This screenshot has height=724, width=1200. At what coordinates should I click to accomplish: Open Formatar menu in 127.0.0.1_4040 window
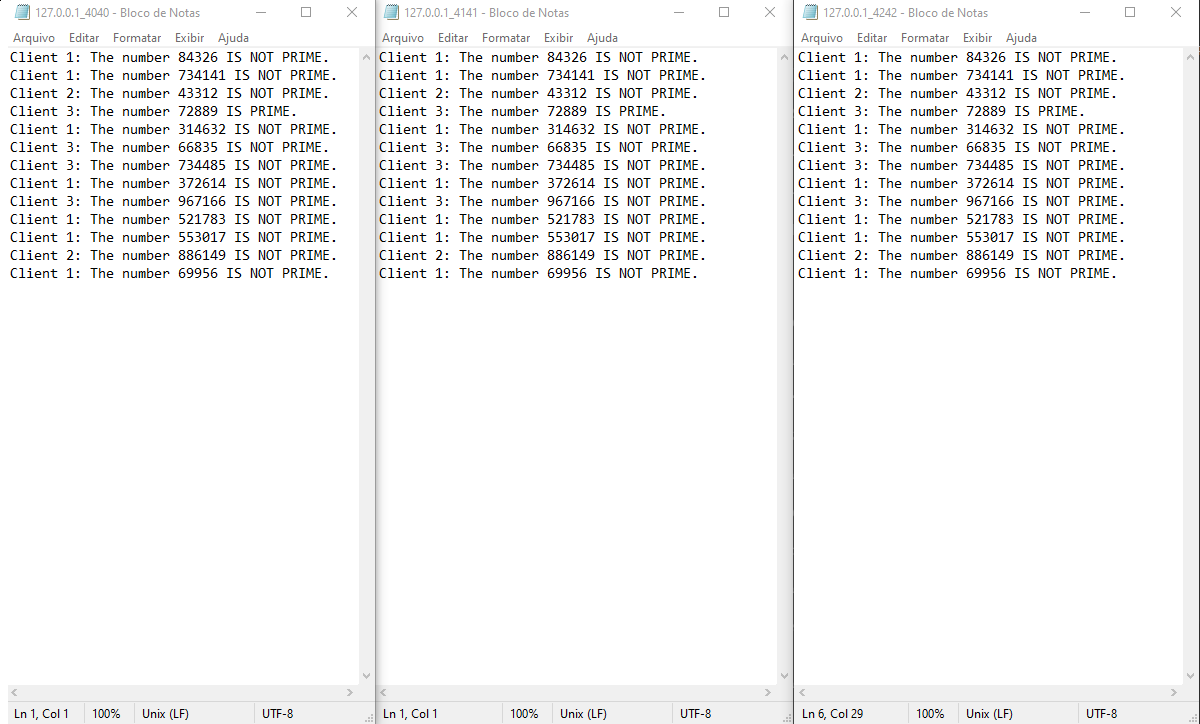(x=137, y=38)
